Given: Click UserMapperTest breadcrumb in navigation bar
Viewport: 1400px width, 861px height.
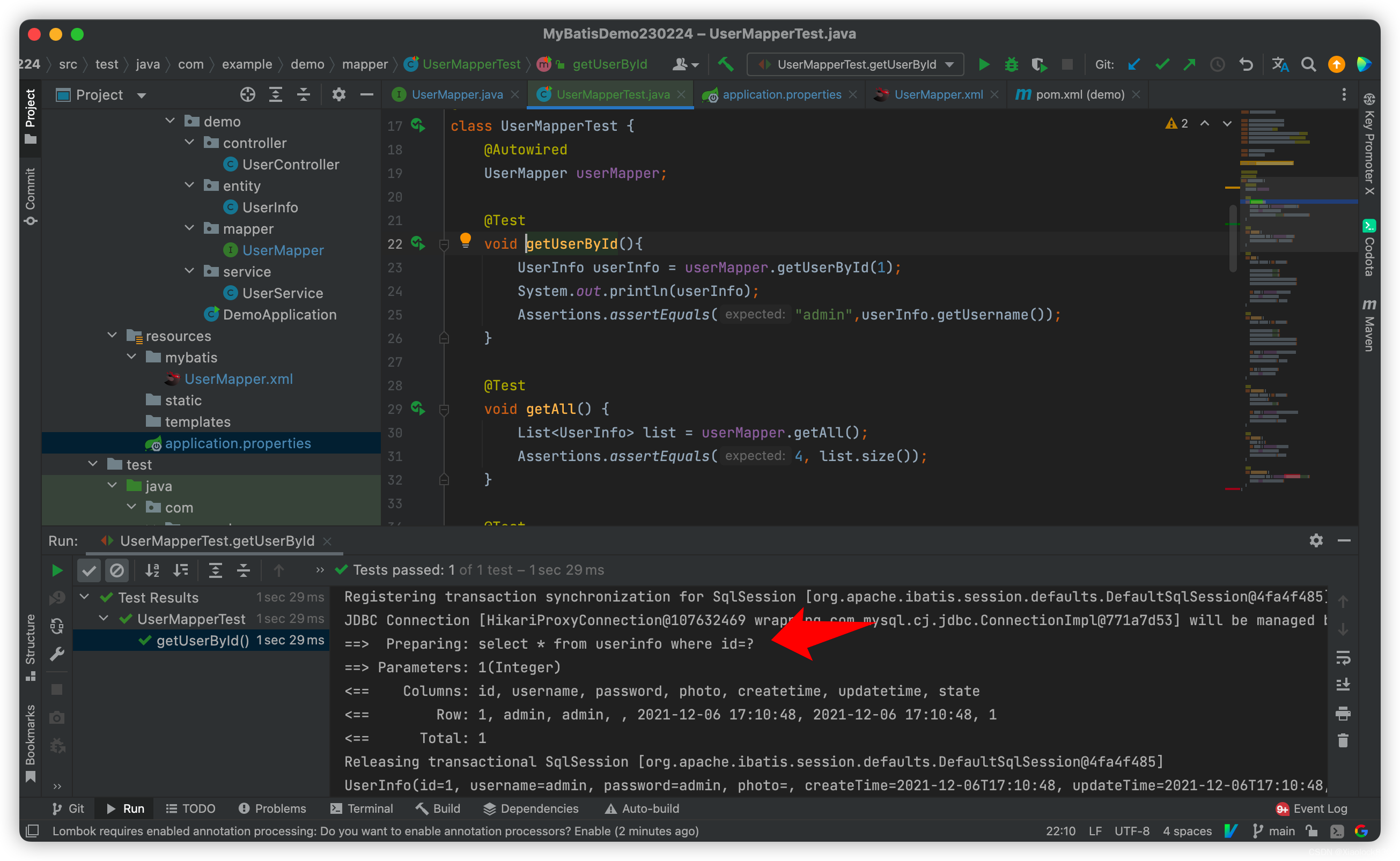Looking at the screenshot, I should pos(462,64).
